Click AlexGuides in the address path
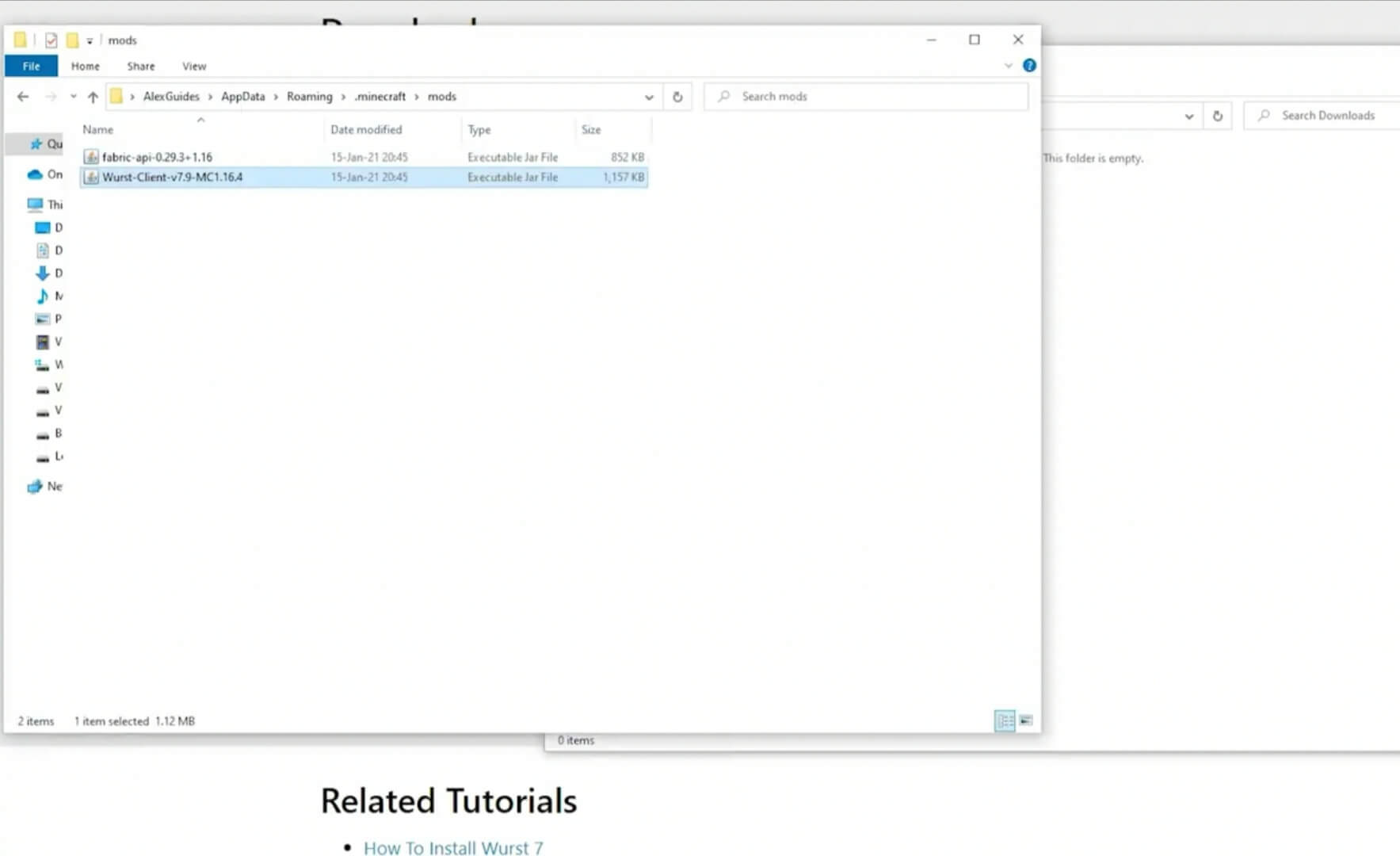The width and height of the screenshot is (1400, 856). pyautogui.click(x=171, y=97)
